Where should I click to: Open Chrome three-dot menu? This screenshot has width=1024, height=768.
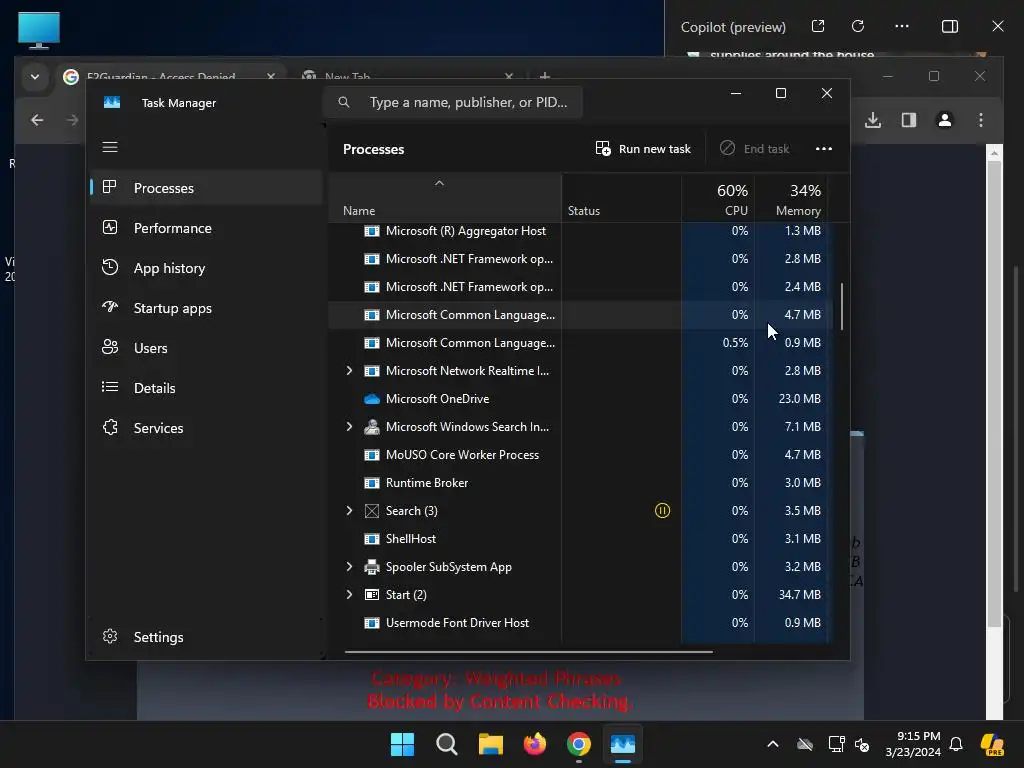[x=981, y=120]
